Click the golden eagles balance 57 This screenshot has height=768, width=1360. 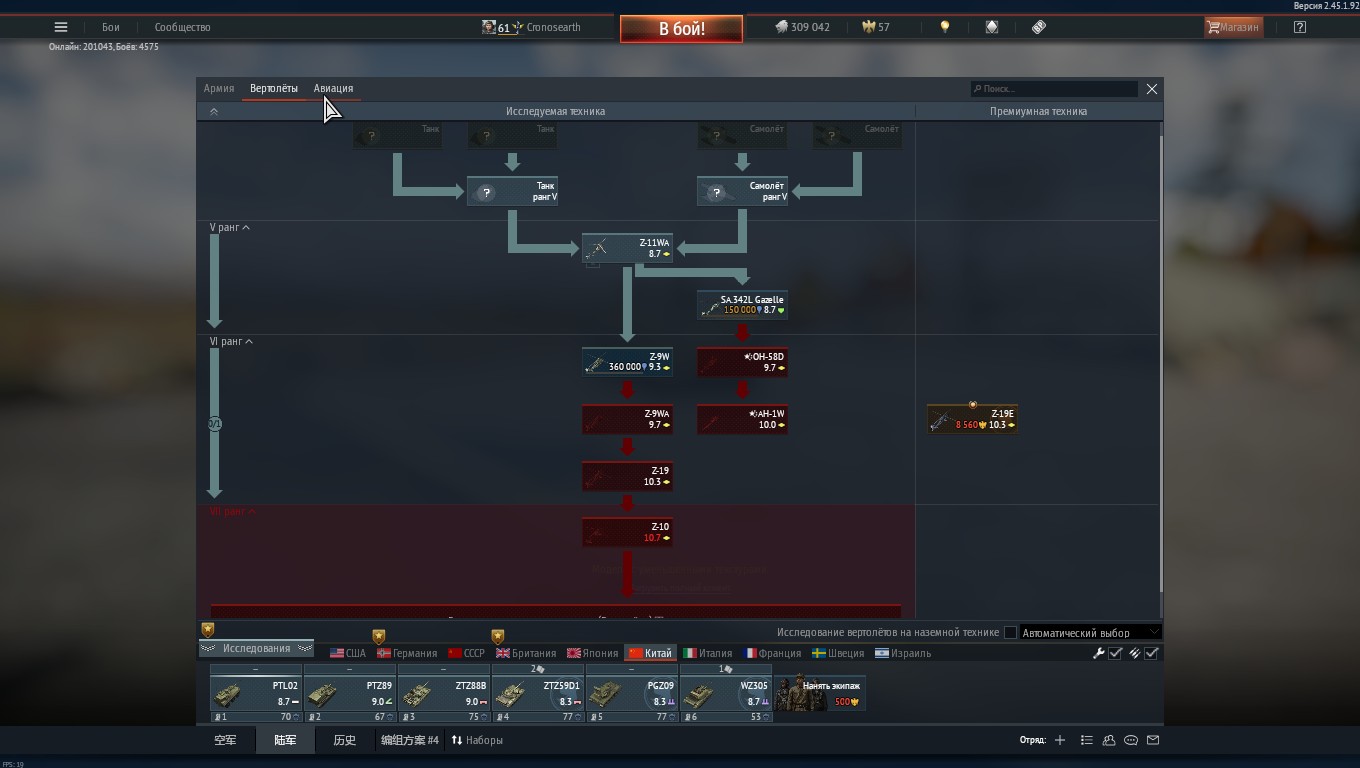pyautogui.click(x=876, y=27)
